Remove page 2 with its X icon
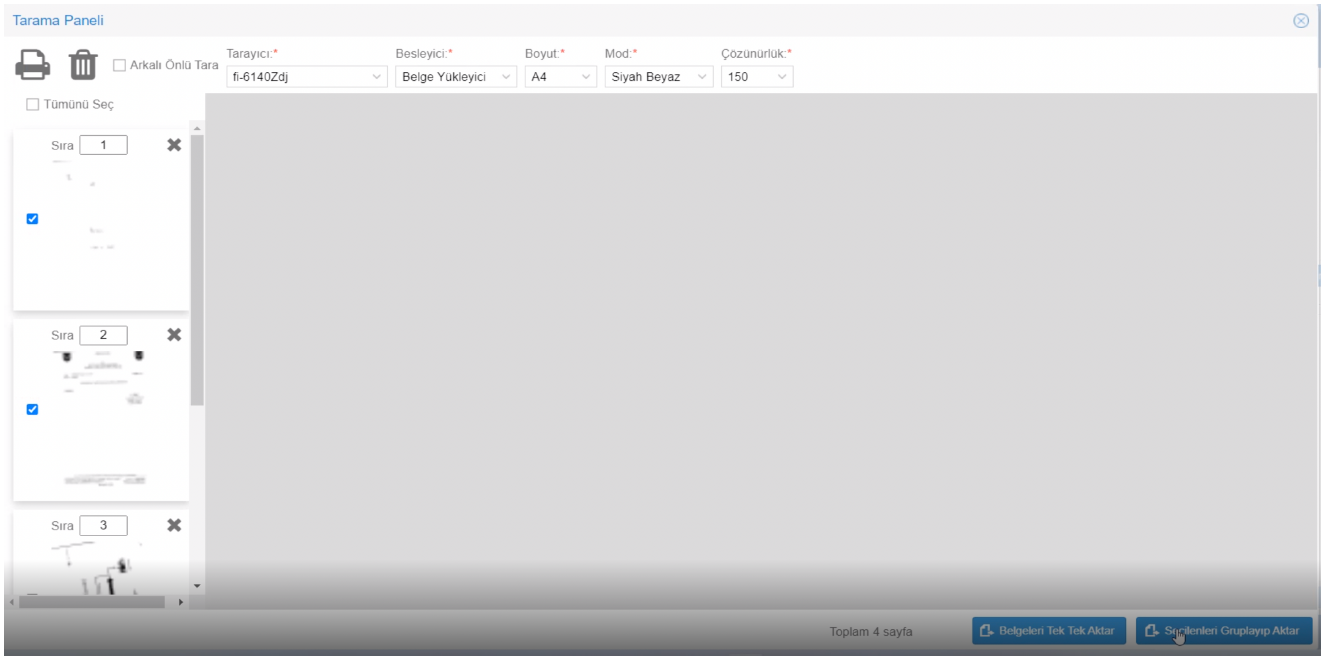Screen dimensions: 1328x668 click(x=173, y=335)
